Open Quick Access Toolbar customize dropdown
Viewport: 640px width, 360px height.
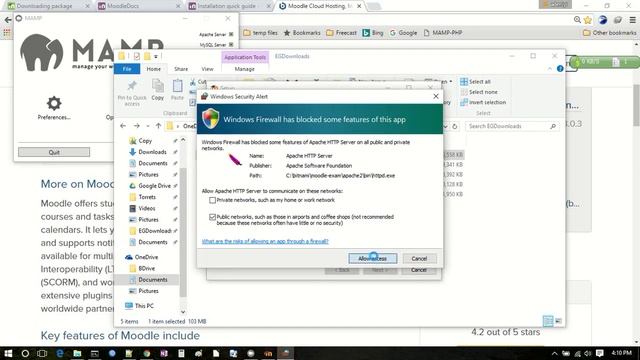[156, 56]
